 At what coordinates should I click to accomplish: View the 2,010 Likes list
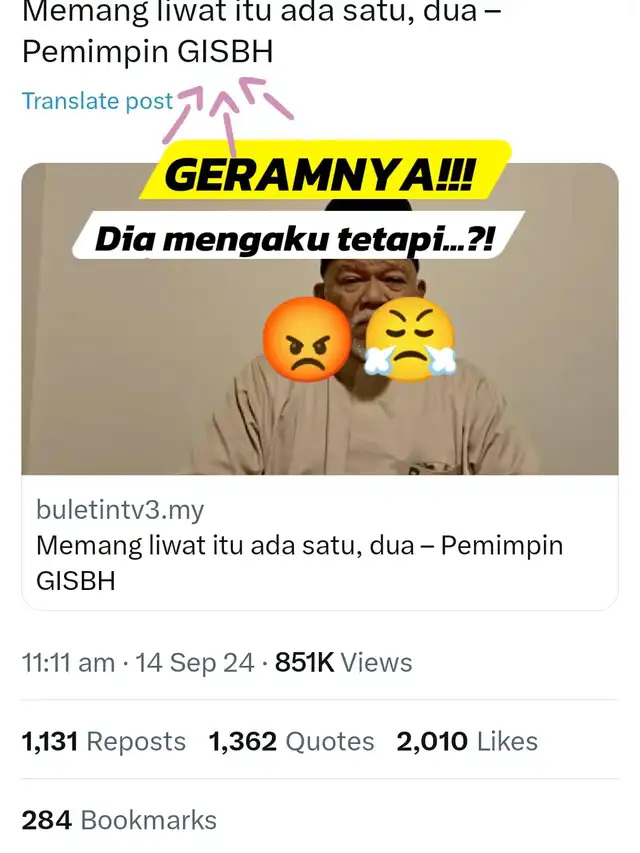[x=467, y=741]
